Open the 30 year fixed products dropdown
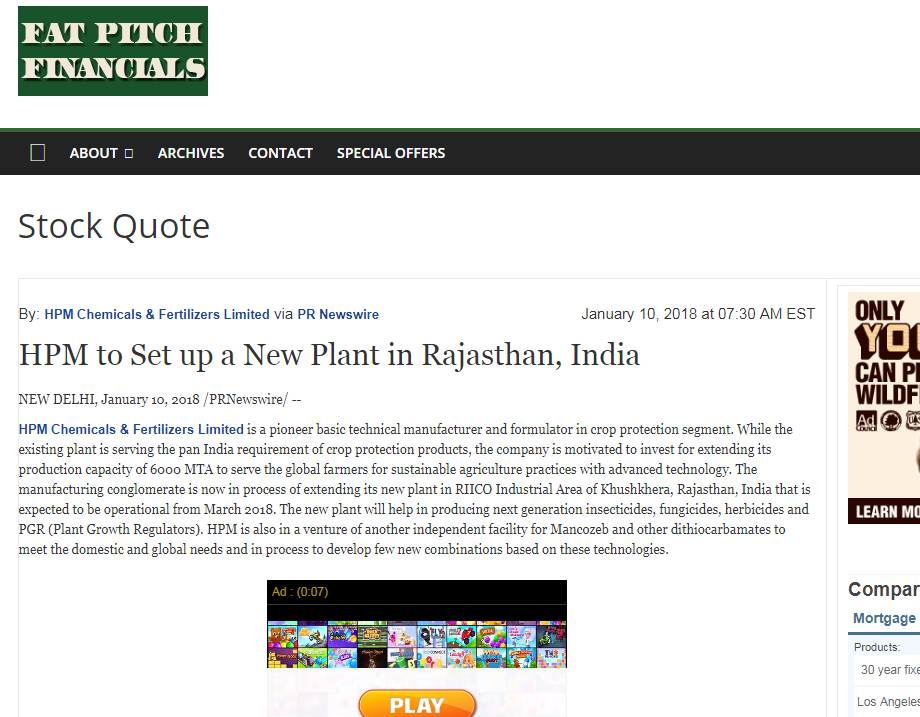 887,669
